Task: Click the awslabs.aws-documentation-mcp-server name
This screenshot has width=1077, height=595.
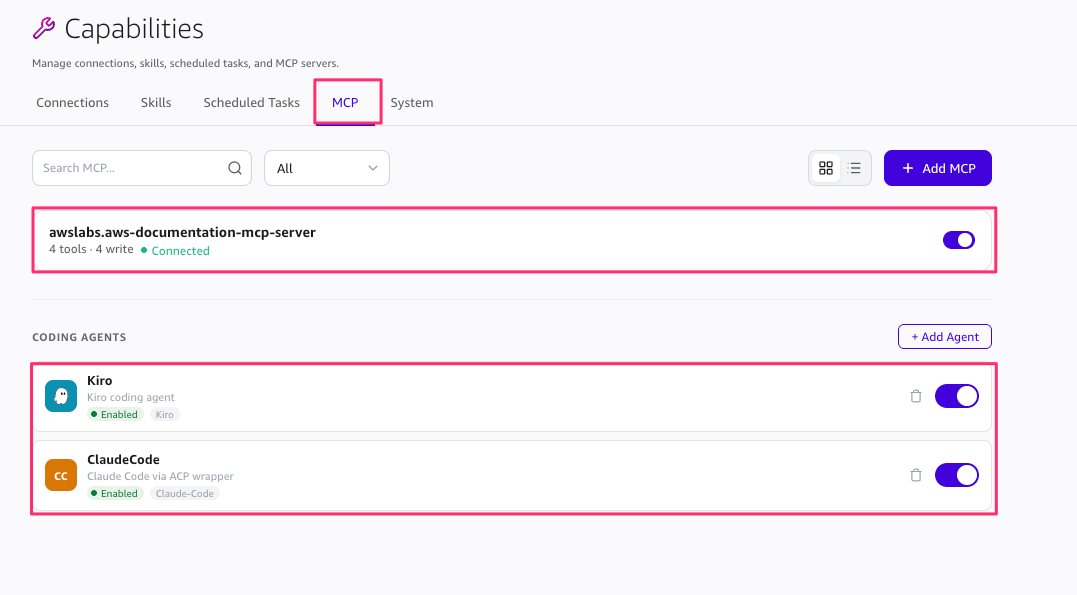Action: point(182,232)
